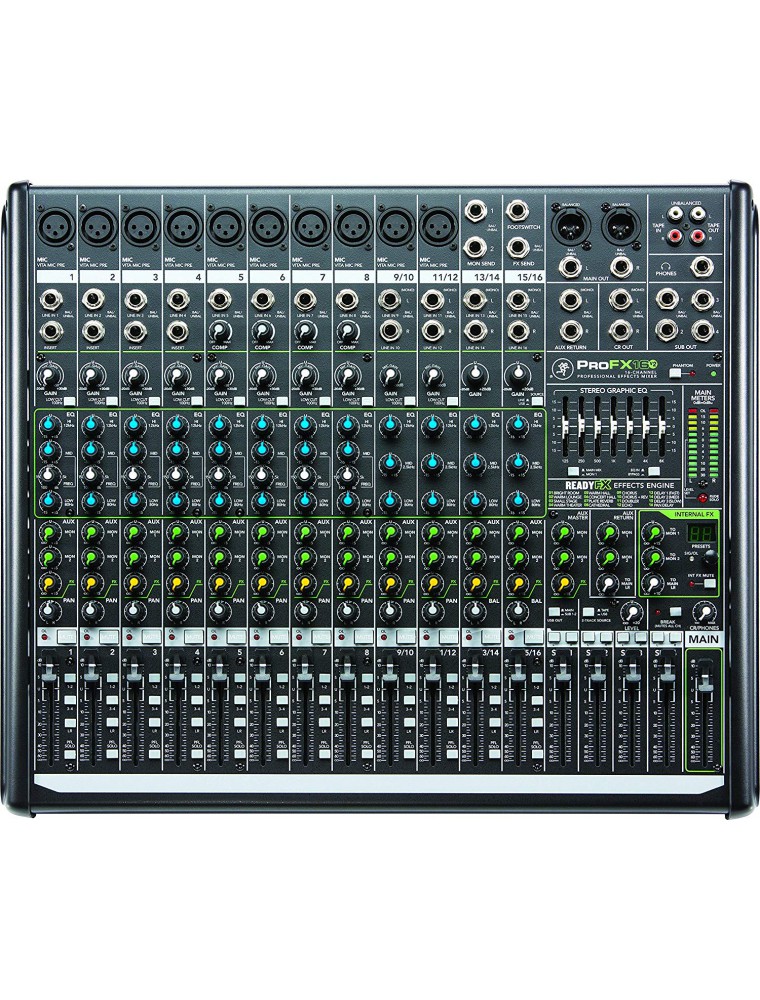760x1000 pixels.
Task: Toggle the USB Out Main/Sub 1-2 switch
Action: [555, 611]
